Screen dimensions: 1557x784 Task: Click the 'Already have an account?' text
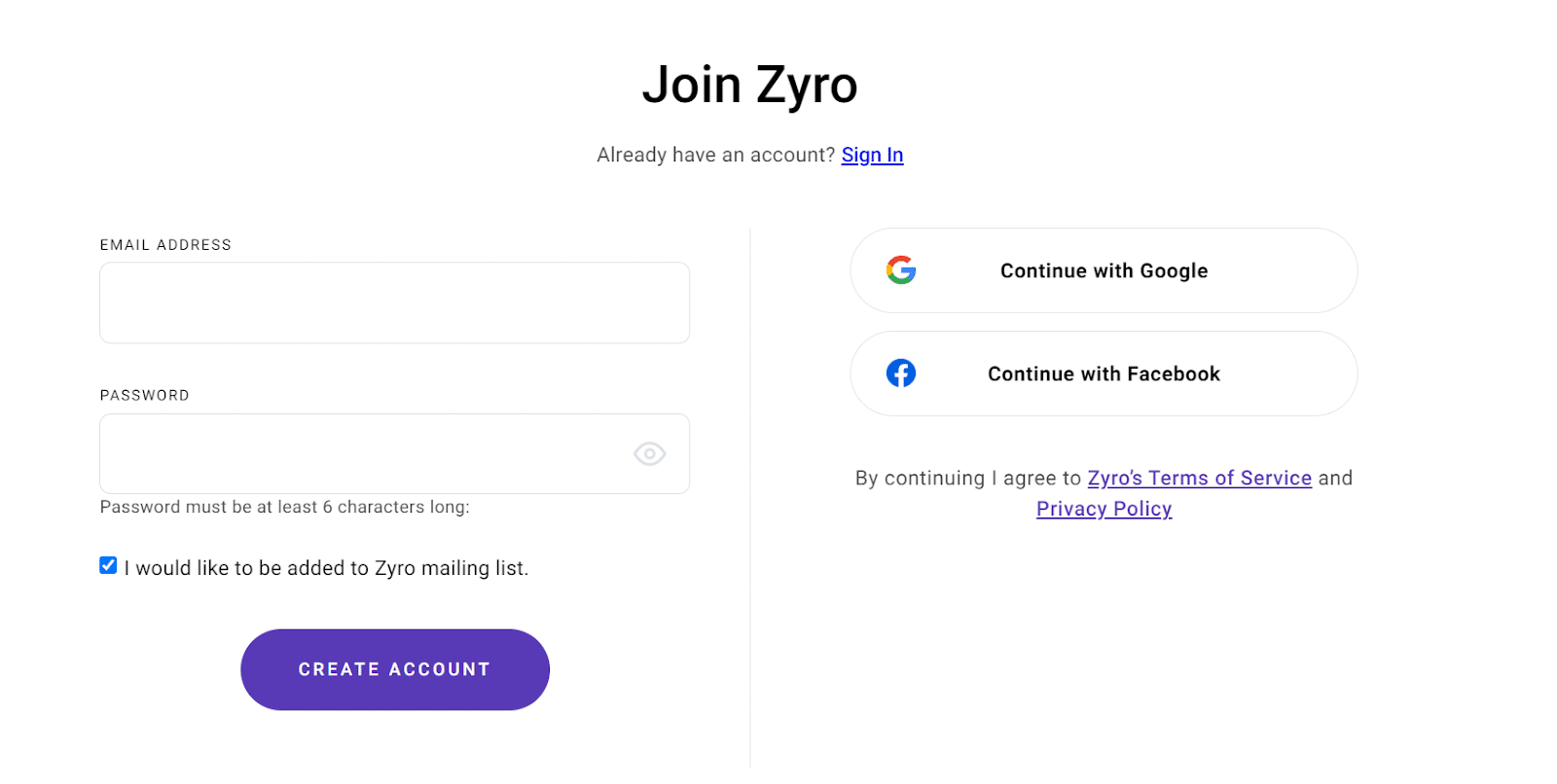715,156
